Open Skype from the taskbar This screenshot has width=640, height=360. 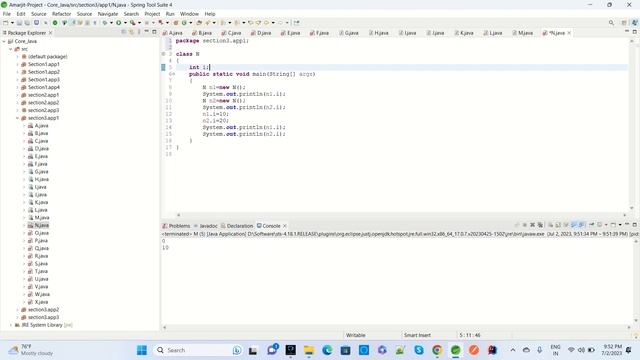click(419, 350)
